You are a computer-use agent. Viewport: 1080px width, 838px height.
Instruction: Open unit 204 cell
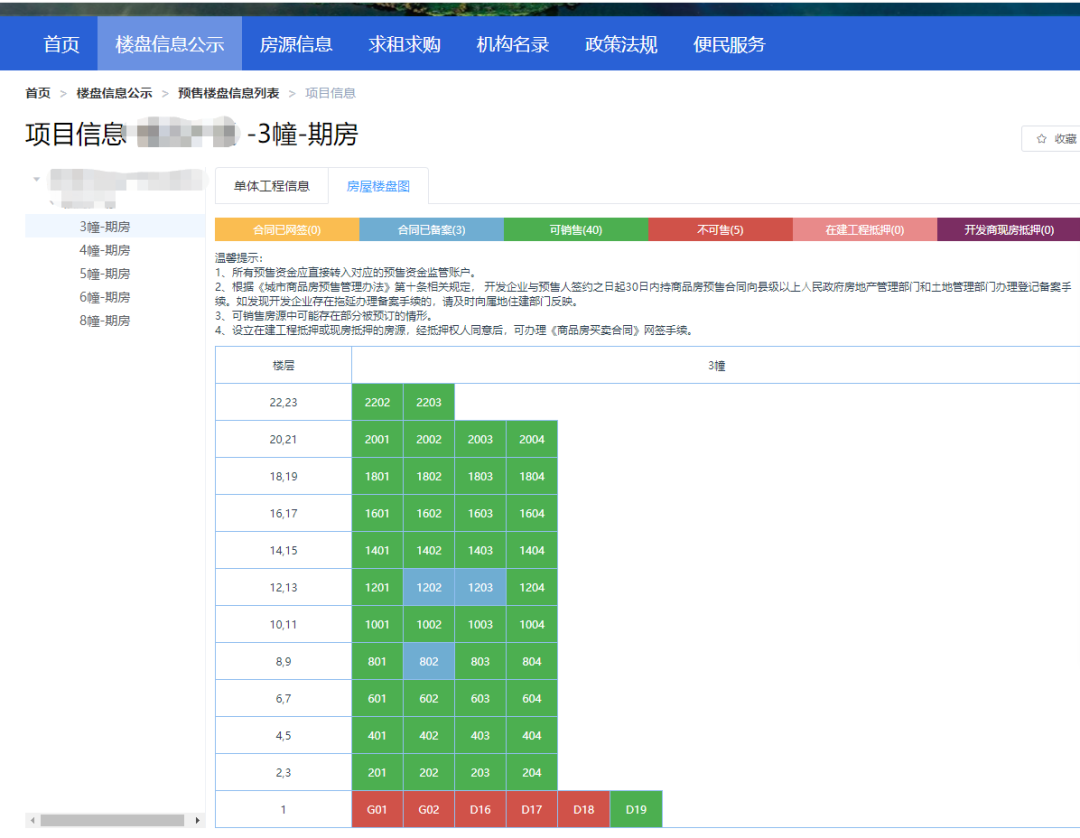pos(532,773)
